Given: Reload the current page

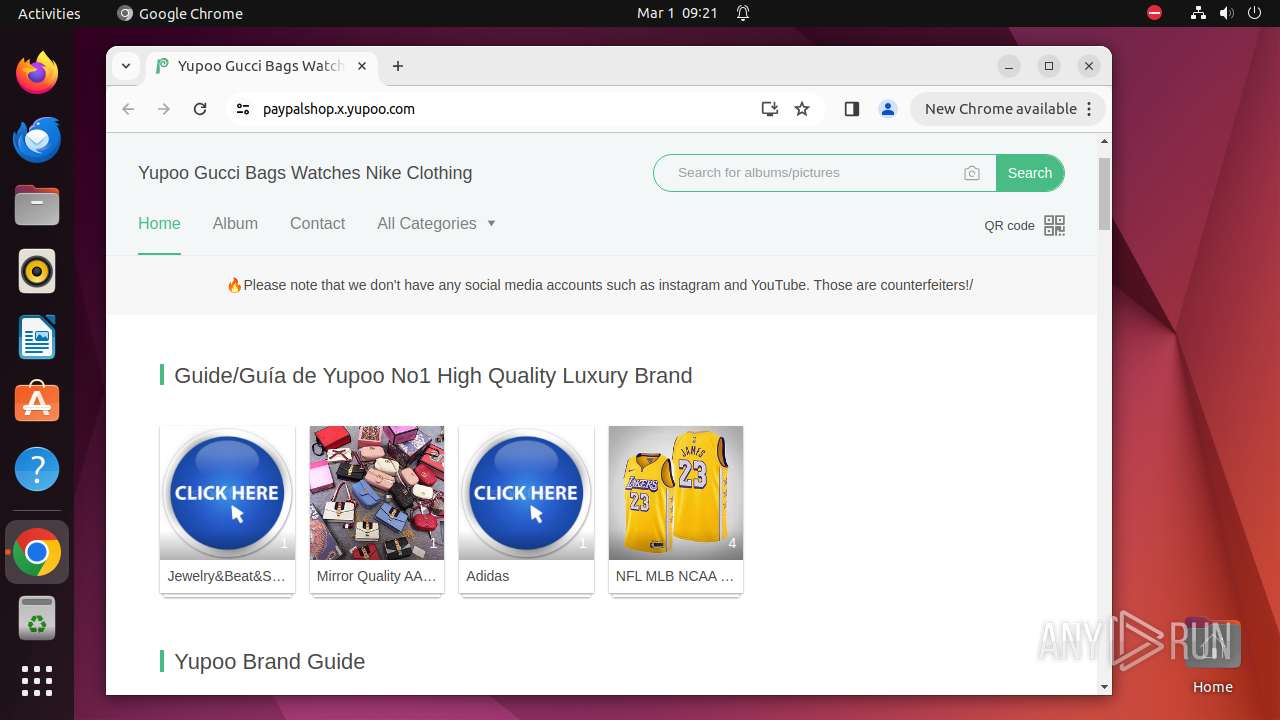Looking at the screenshot, I should click(x=200, y=109).
